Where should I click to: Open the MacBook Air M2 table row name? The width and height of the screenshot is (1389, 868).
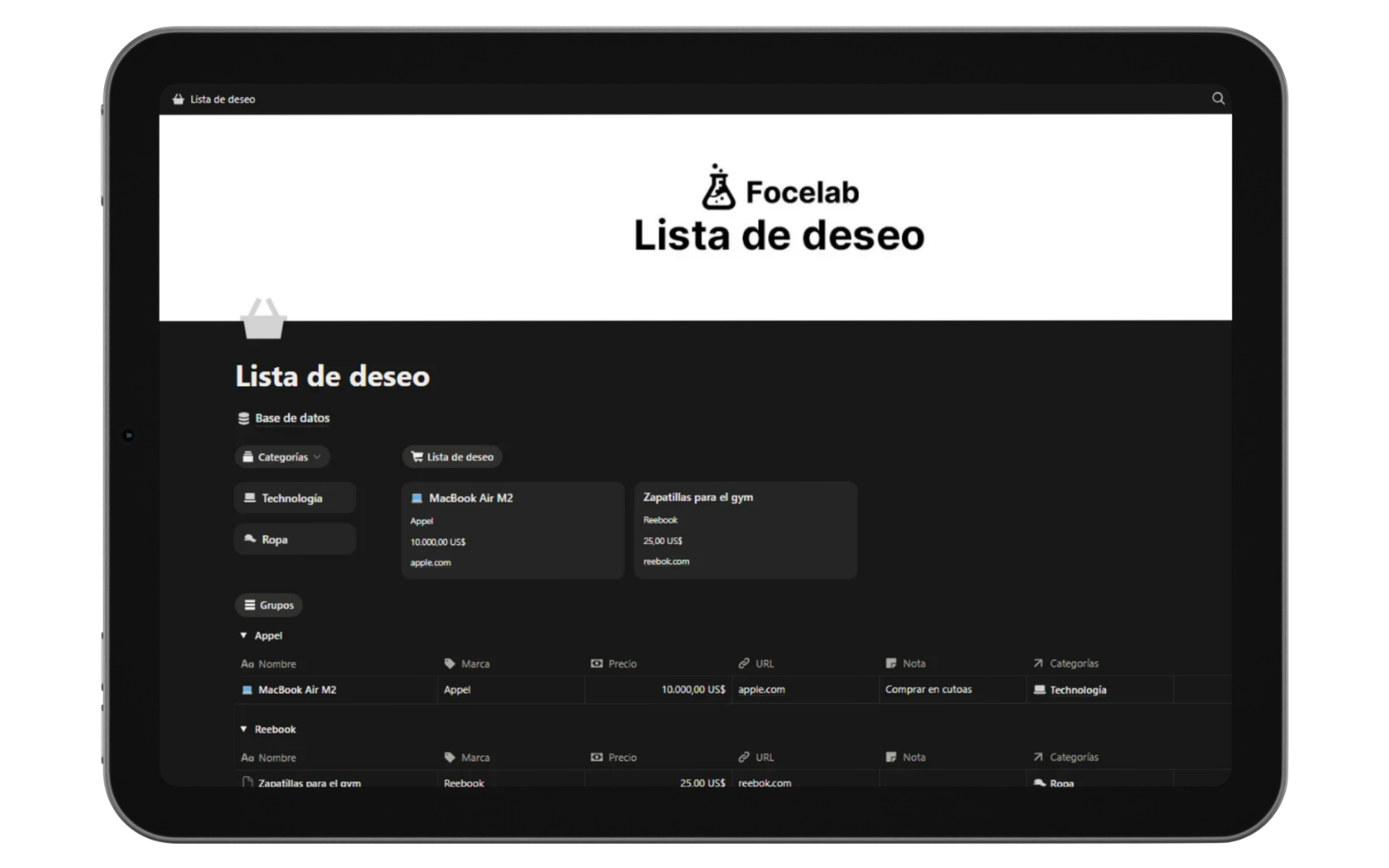click(297, 690)
